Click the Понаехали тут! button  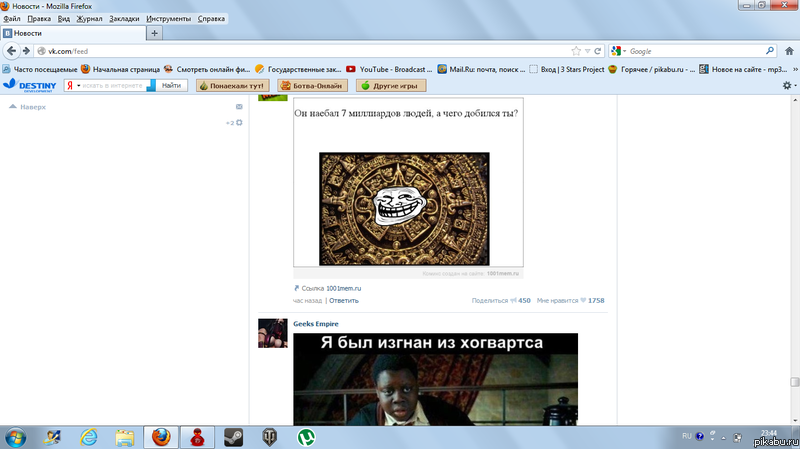[233, 86]
